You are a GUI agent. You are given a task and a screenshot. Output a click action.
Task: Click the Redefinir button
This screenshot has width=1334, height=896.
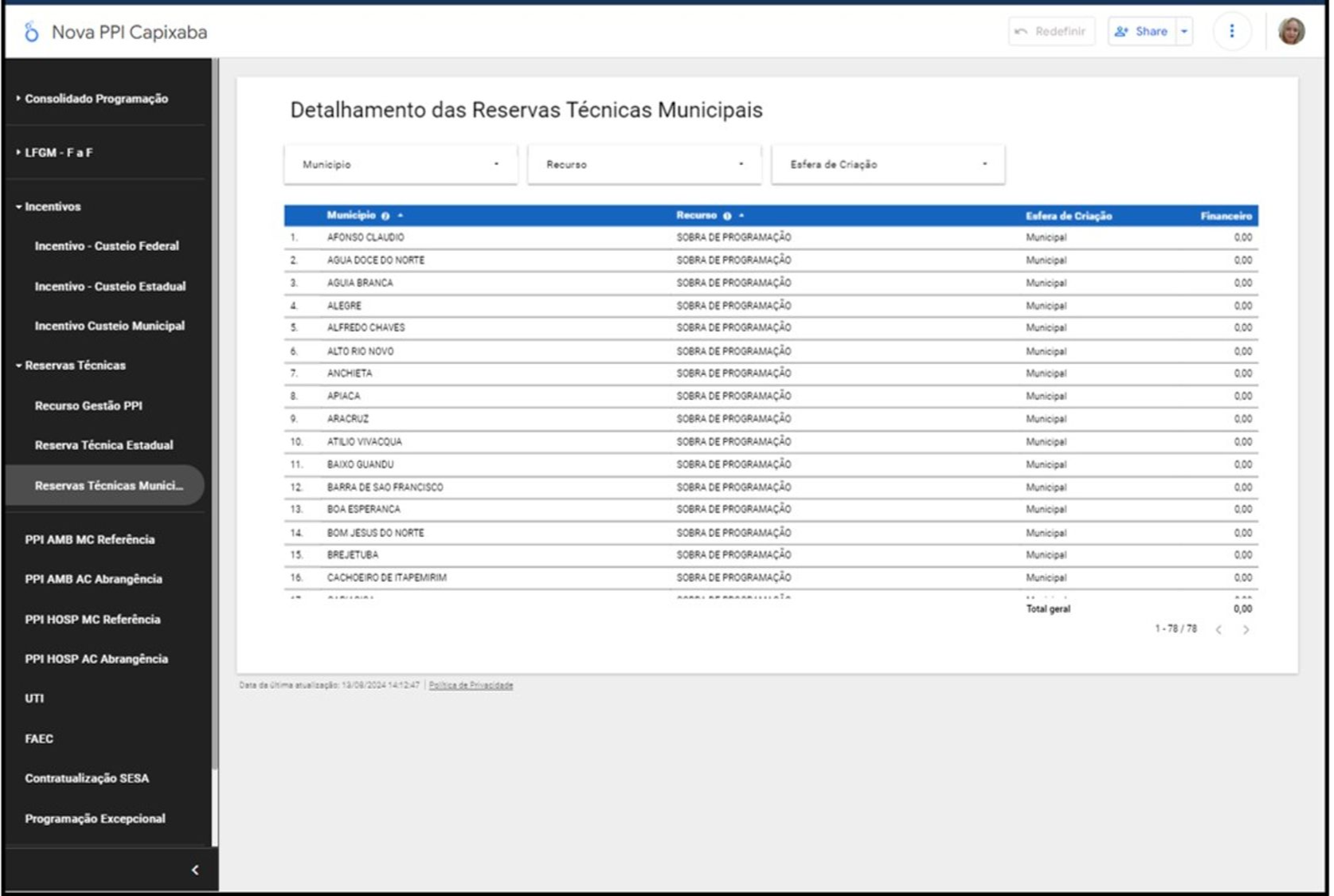(x=1051, y=31)
